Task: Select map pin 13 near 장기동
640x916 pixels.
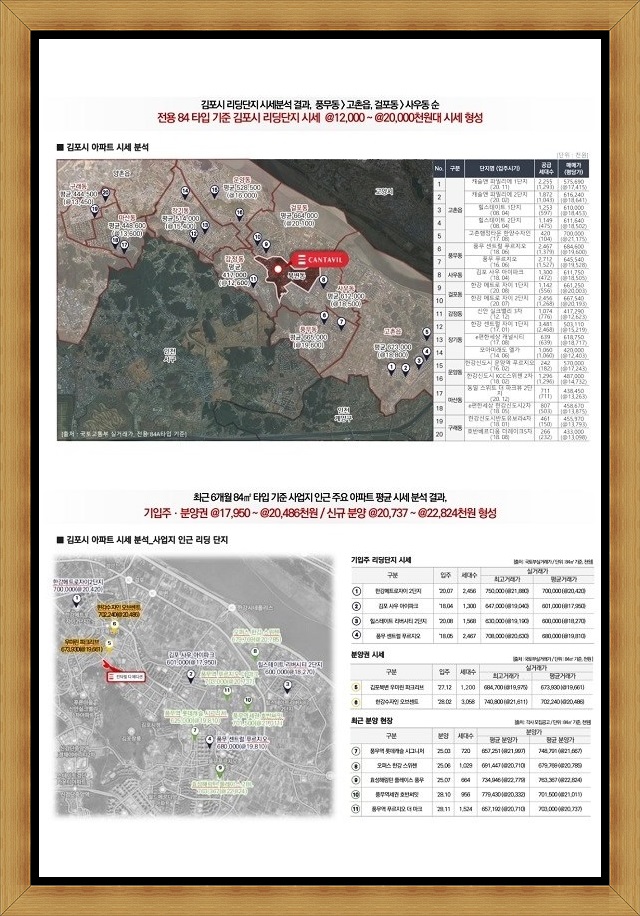Action: tap(204, 225)
